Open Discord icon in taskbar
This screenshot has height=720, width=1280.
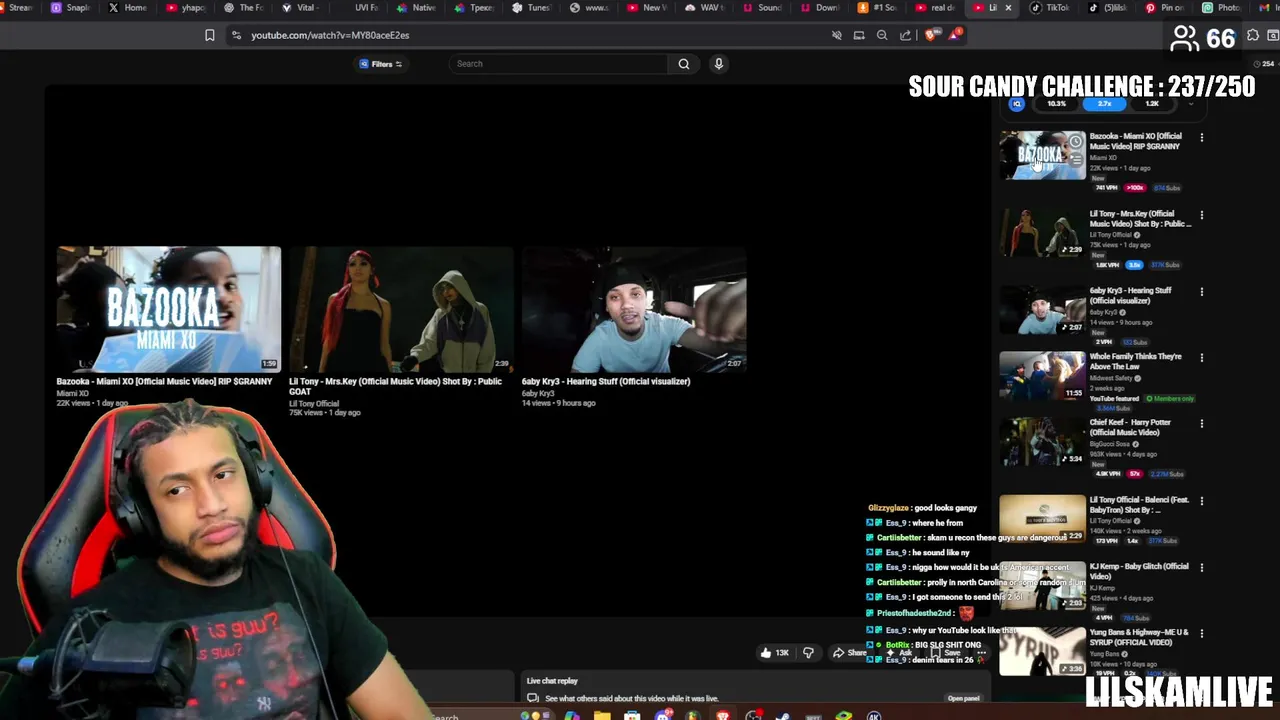click(x=663, y=716)
